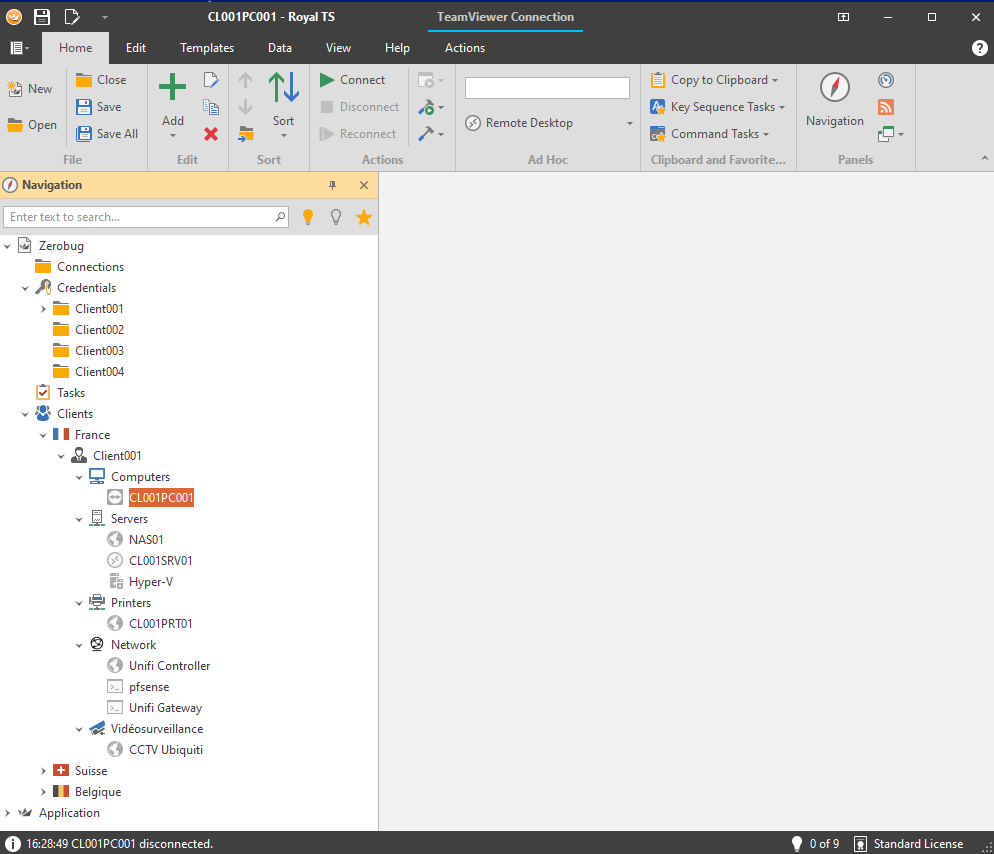Click the Save All button
Screen dimensions: 994x854
tap(106, 134)
